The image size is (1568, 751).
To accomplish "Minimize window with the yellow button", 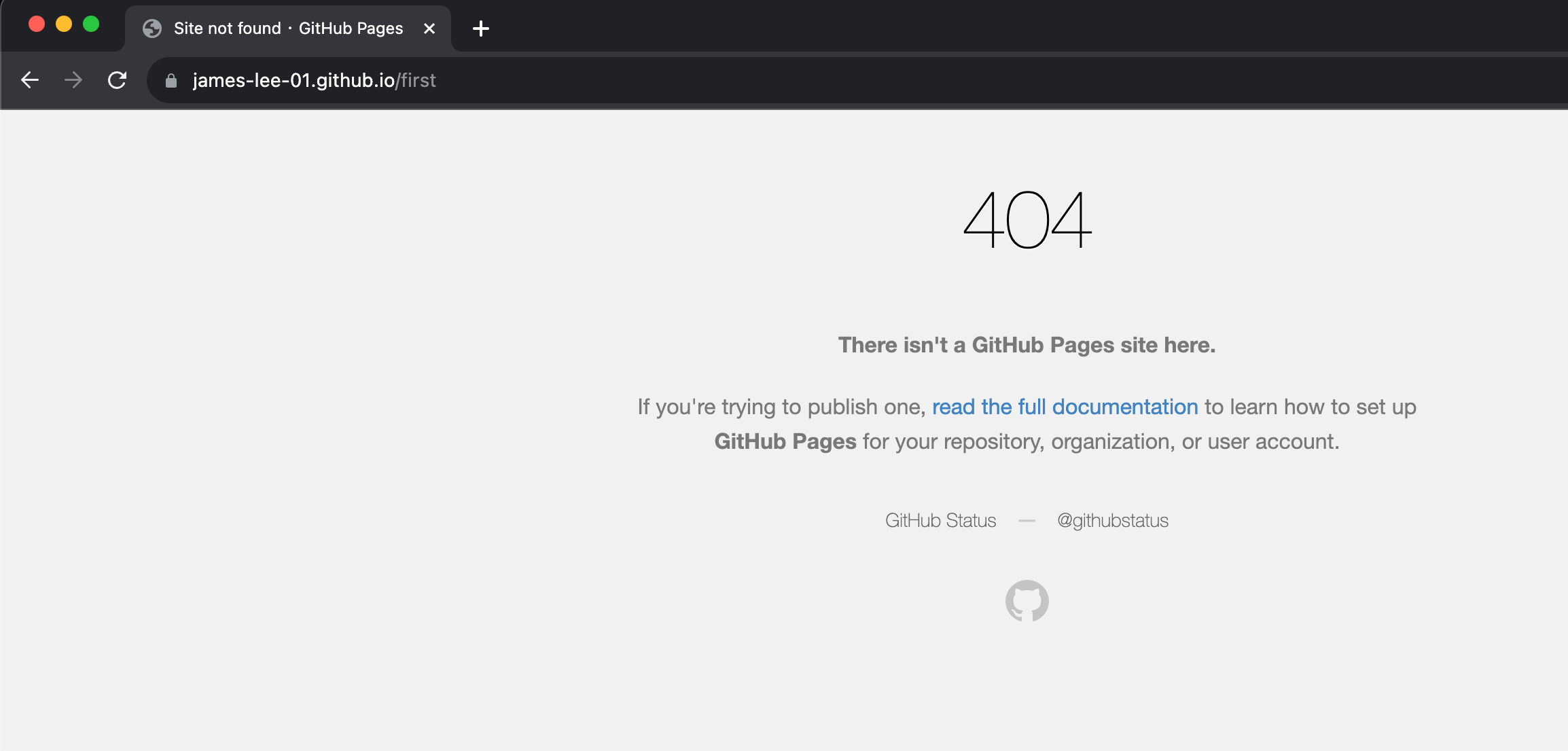I will 64,24.
